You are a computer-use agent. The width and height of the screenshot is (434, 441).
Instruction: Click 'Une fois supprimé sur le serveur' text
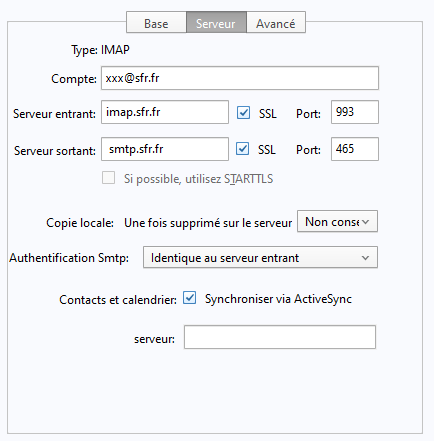click(208, 223)
